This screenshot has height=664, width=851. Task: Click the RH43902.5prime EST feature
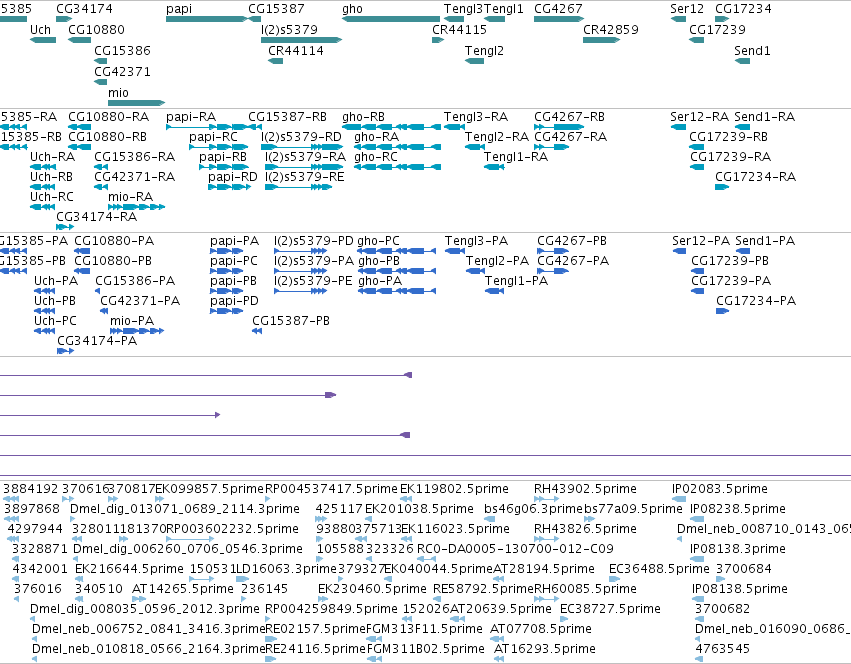pyautogui.click(x=546, y=498)
